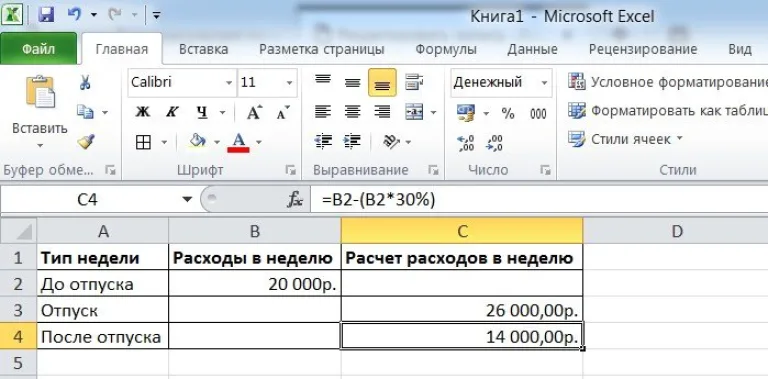Open the Рецензирование tab
768x379 pixels.
tap(643, 49)
